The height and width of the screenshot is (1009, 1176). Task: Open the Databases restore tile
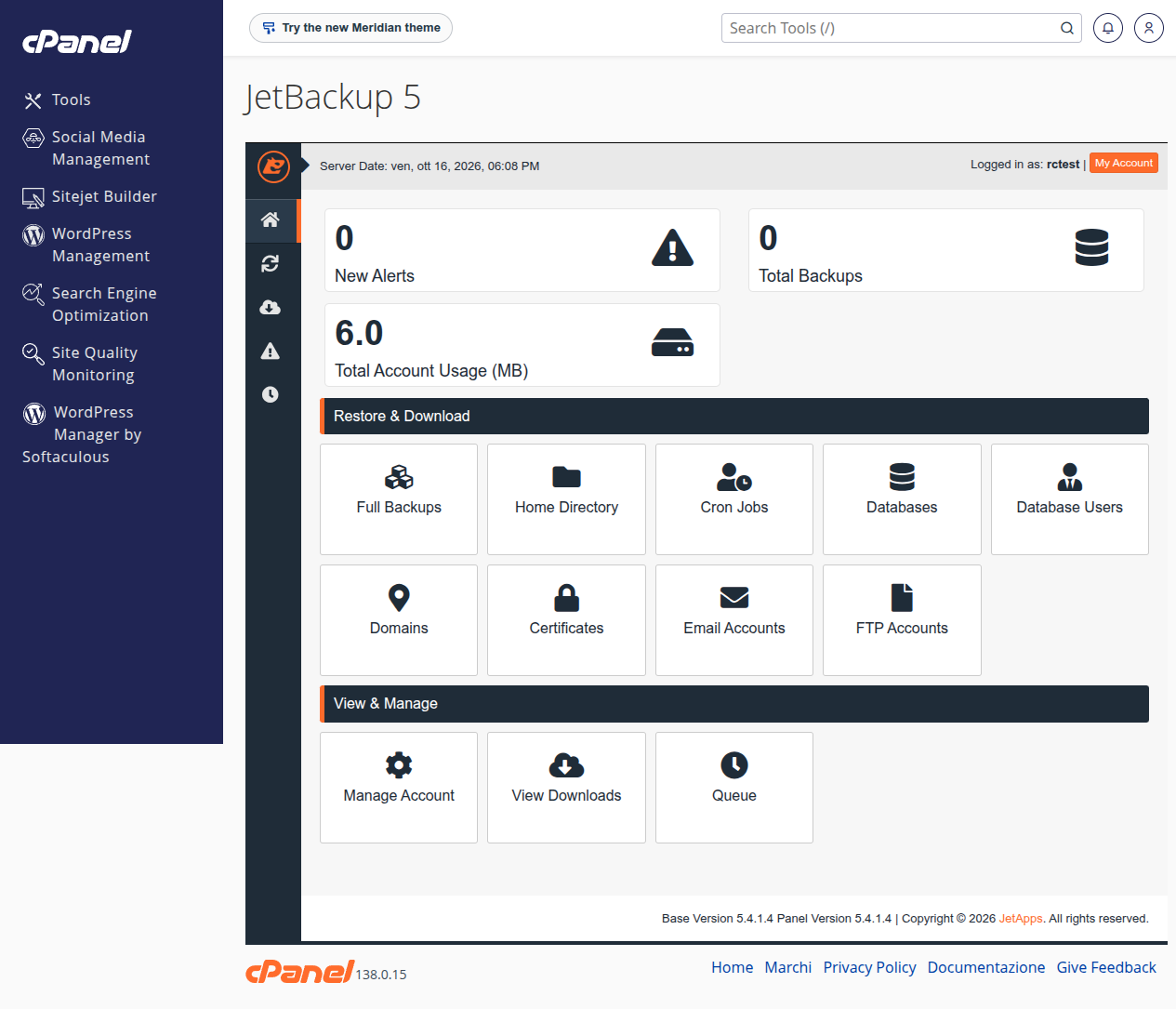[902, 499]
